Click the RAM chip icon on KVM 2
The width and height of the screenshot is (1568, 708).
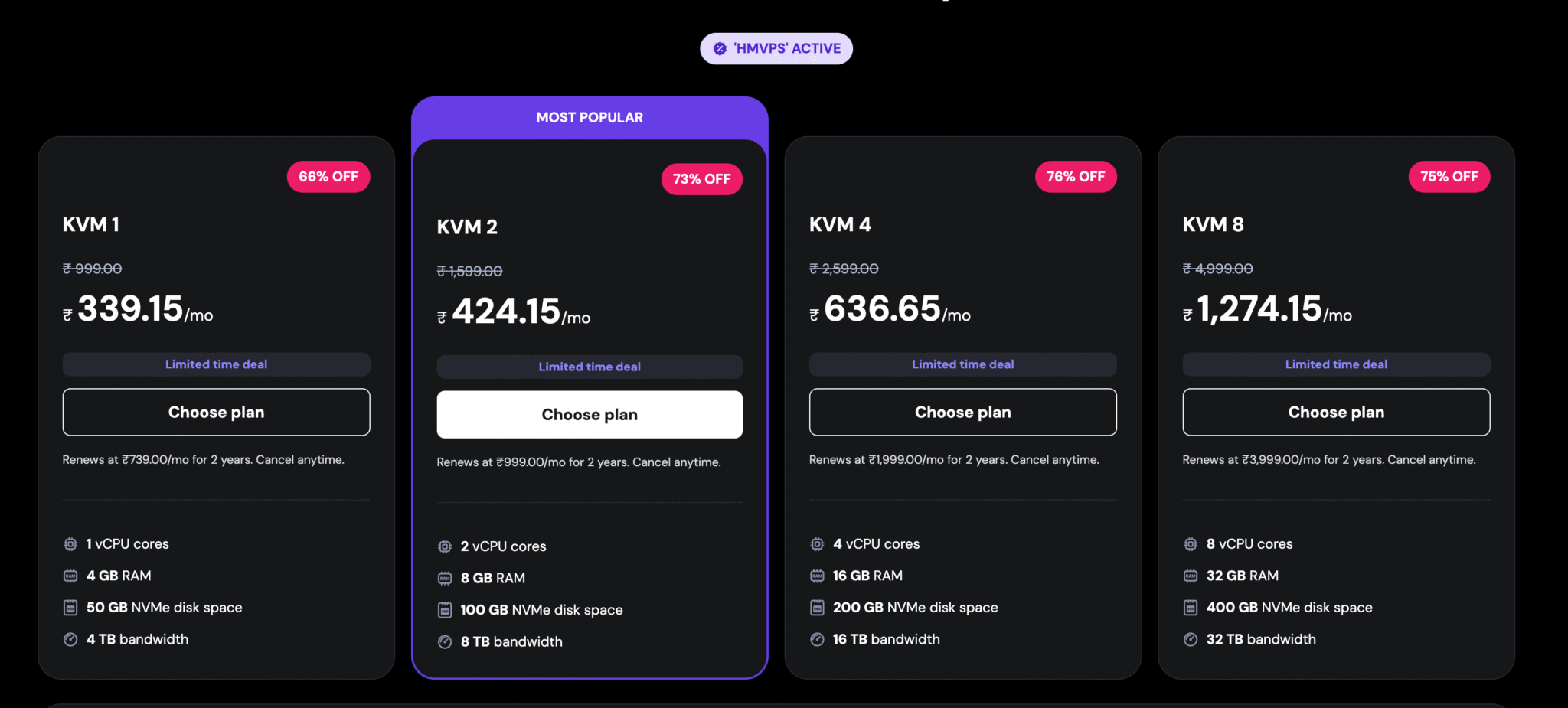(444, 577)
